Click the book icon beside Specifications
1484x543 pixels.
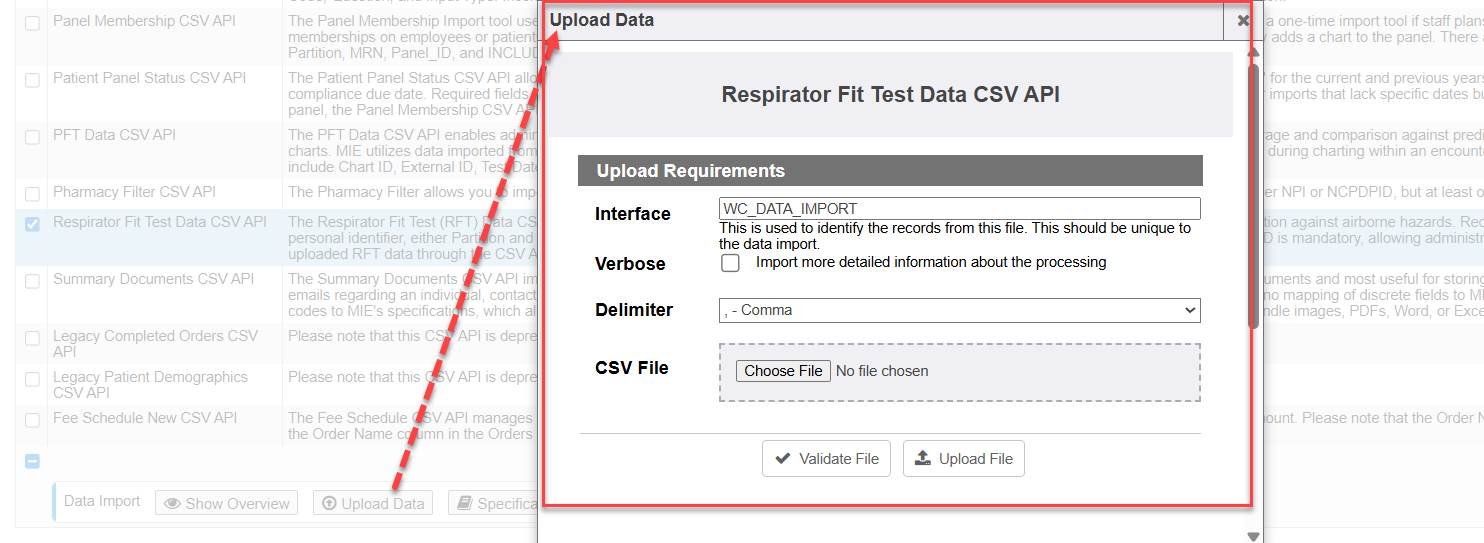pyautogui.click(x=464, y=504)
